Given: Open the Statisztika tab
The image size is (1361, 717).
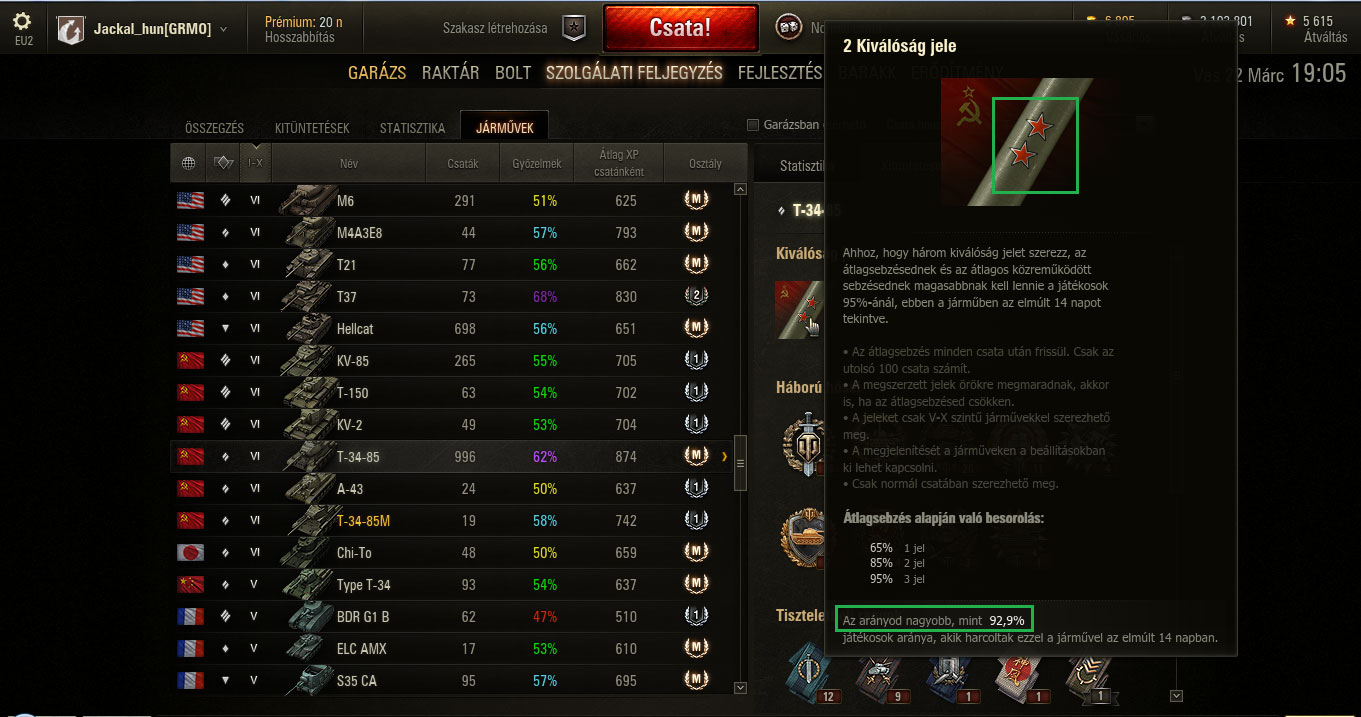Looking at the screenshot, I should (412, 128).
